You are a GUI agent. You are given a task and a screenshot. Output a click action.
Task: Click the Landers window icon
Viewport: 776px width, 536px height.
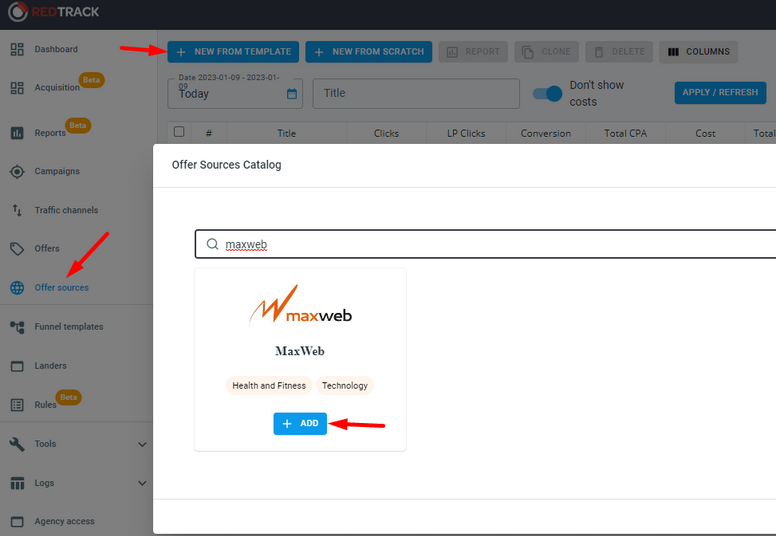17,366
